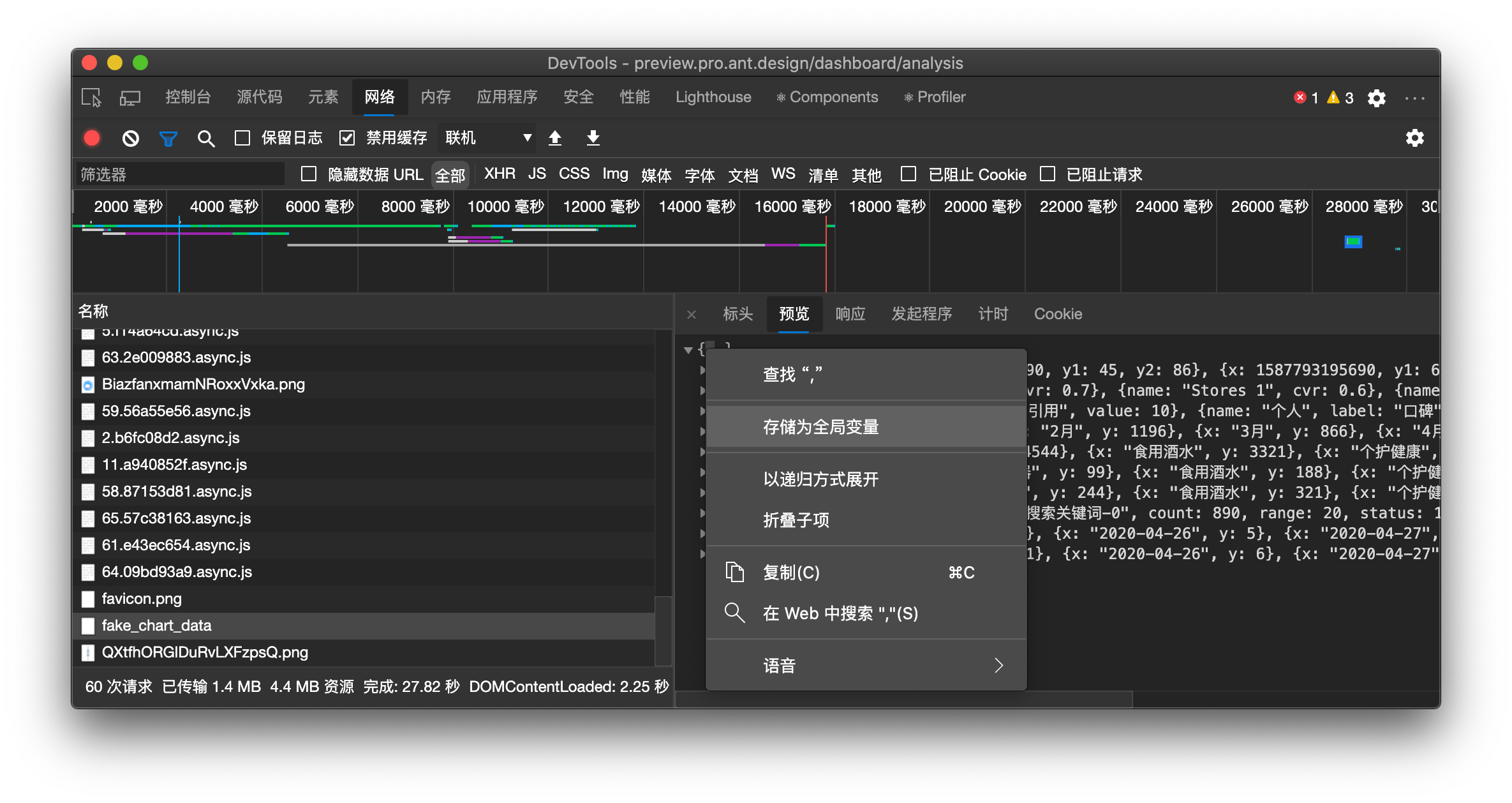Viewport: 1512px width, 803px height.
Task: Expand the 语音 submenu arrow
Action: click(998, 665)
